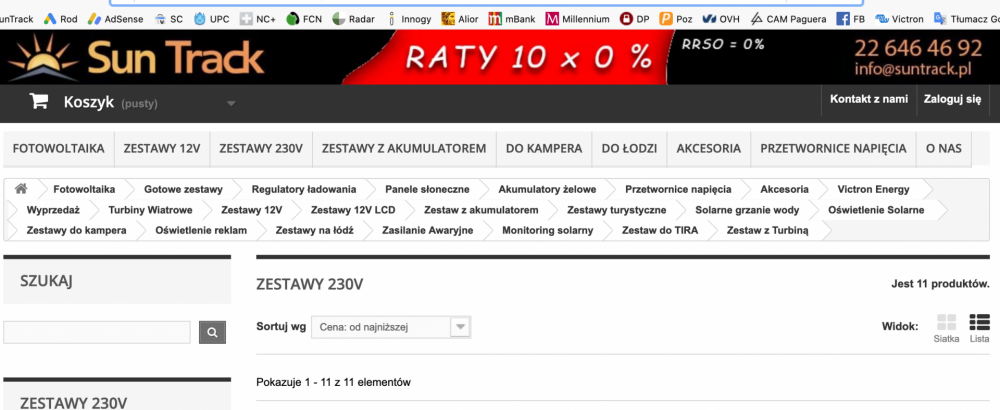The width and height of the screenshot is (1000, 410).
Task: Open the mBank bookmark
Action: 512,19
